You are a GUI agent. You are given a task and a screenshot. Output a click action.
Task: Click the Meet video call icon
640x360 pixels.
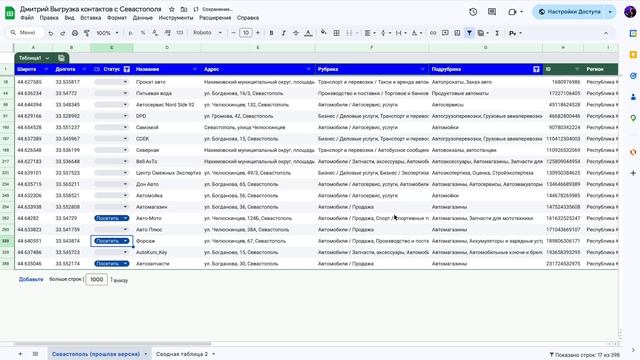coord(512,12)
